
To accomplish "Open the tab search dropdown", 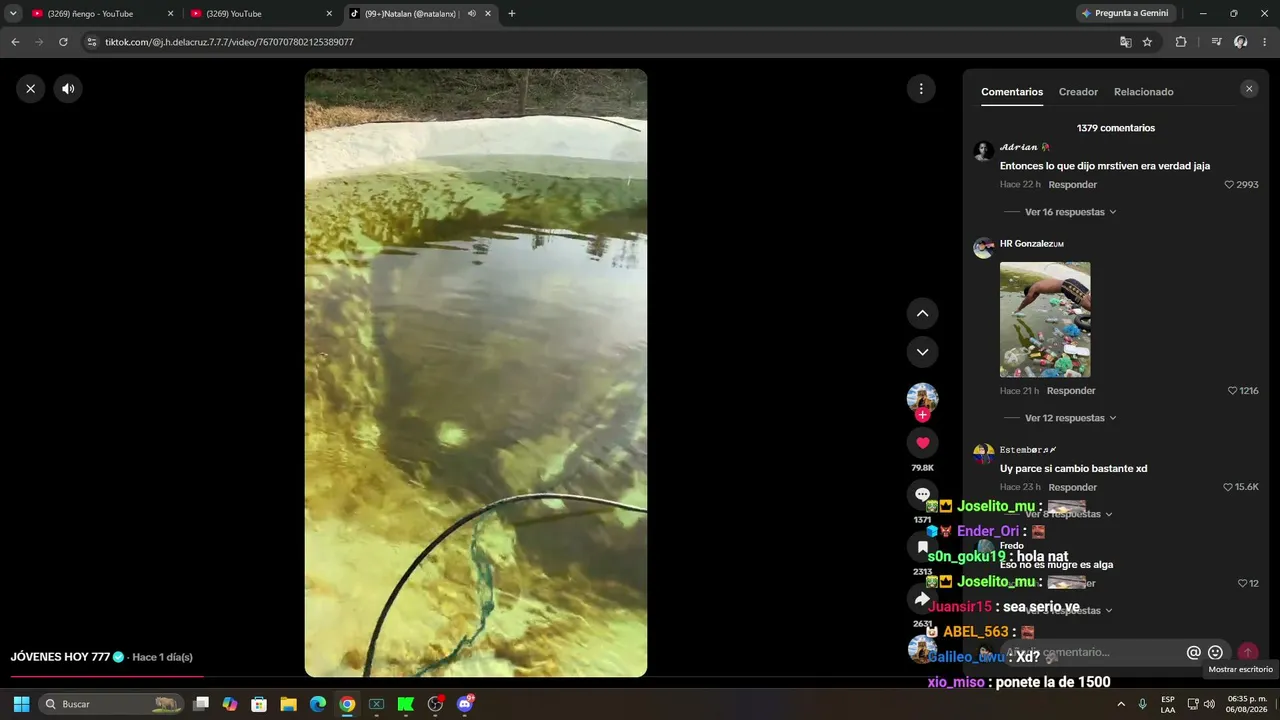I will point(13,14).
